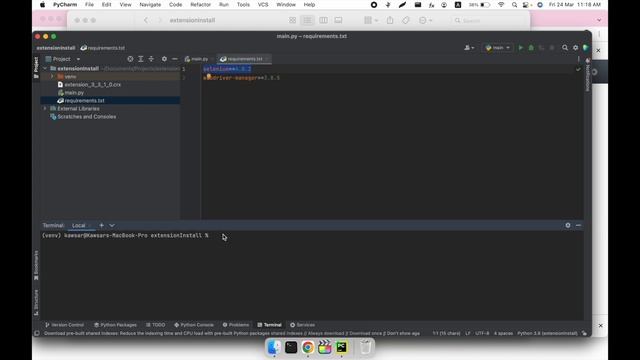640x360 pixels.
Task: Click tool windows quick access icon in status bar
Action: click(37, 333)
